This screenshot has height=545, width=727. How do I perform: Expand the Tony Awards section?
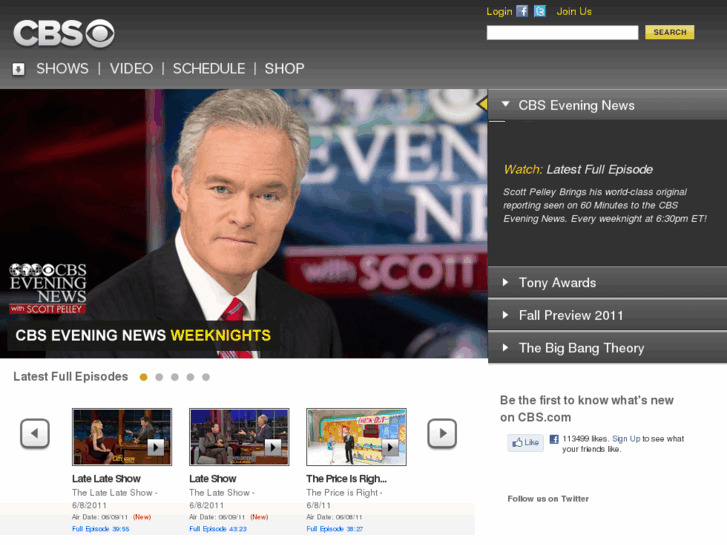point(607,282)
